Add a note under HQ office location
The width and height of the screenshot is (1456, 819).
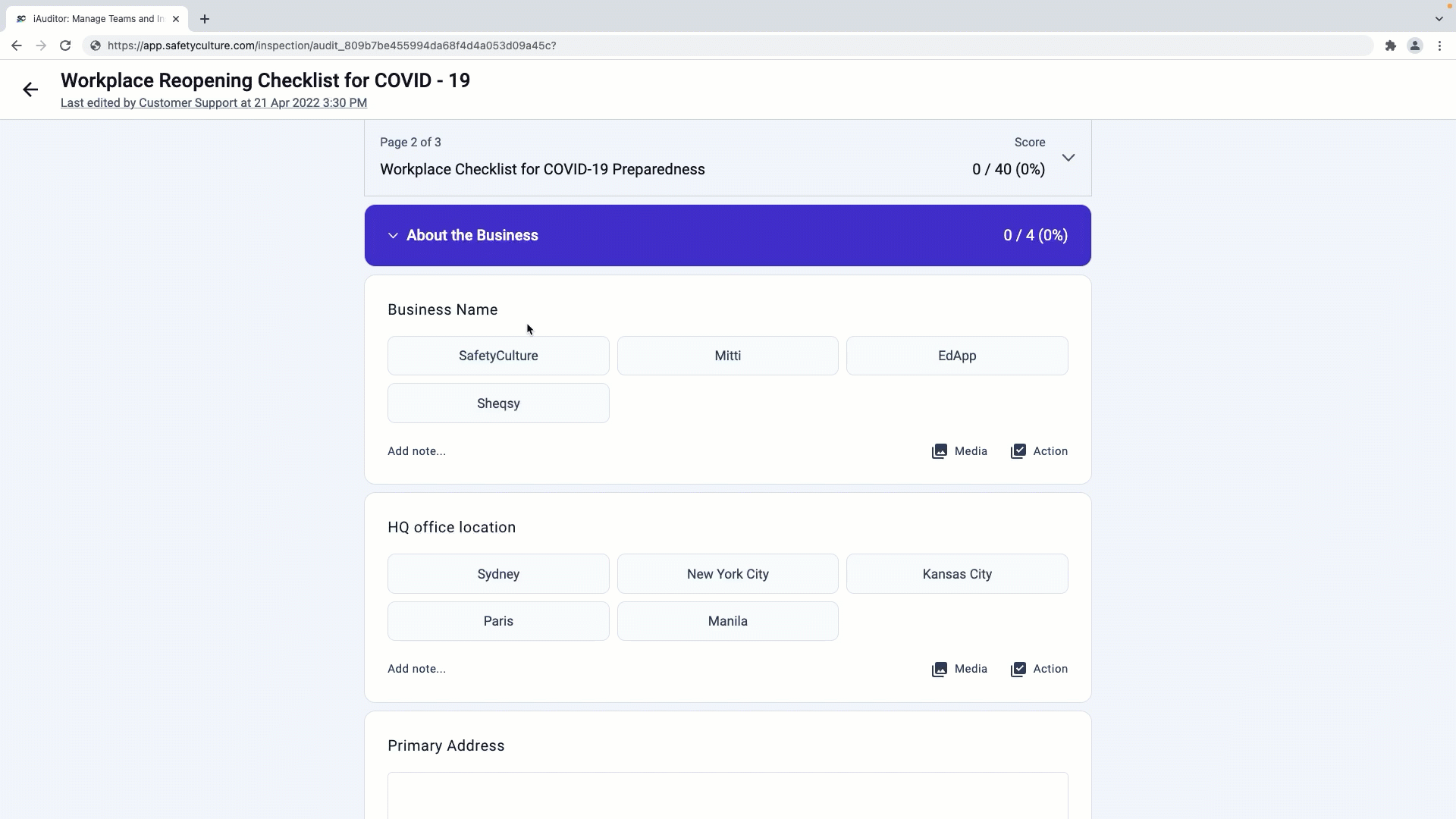pyautogui.click(x=416, y=669)
